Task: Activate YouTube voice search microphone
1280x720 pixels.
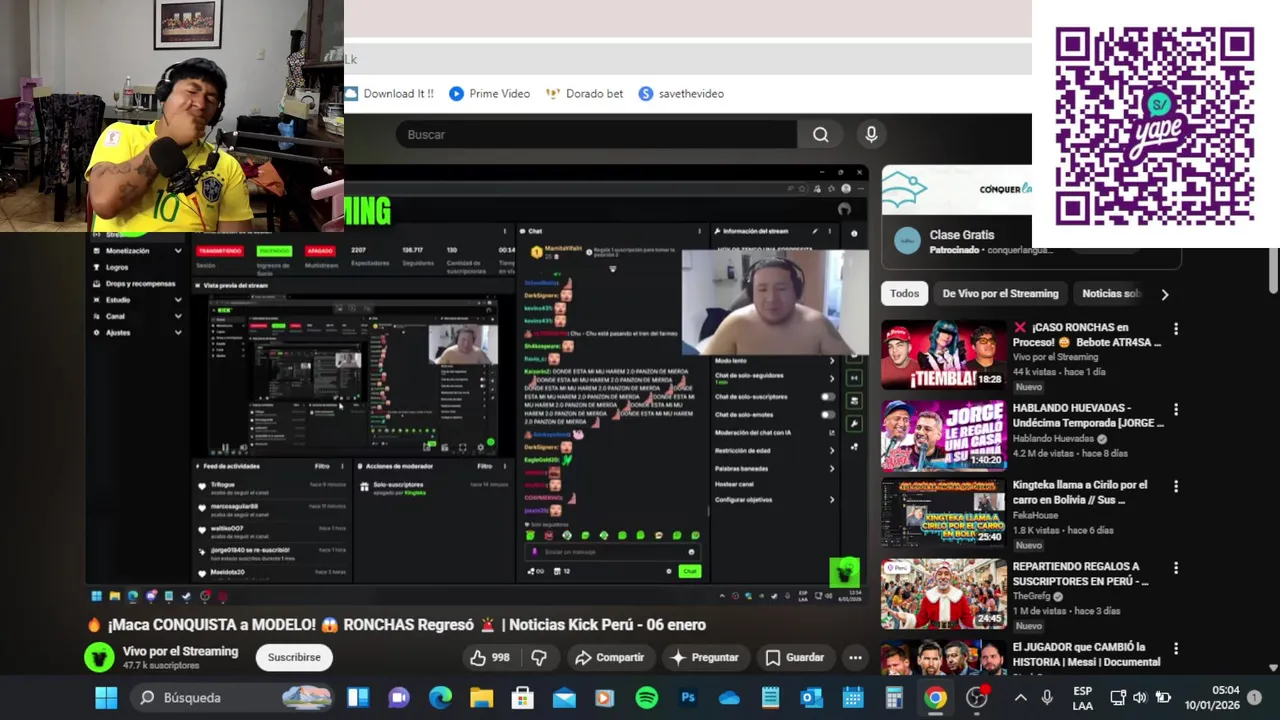Action: click(871, 135)
